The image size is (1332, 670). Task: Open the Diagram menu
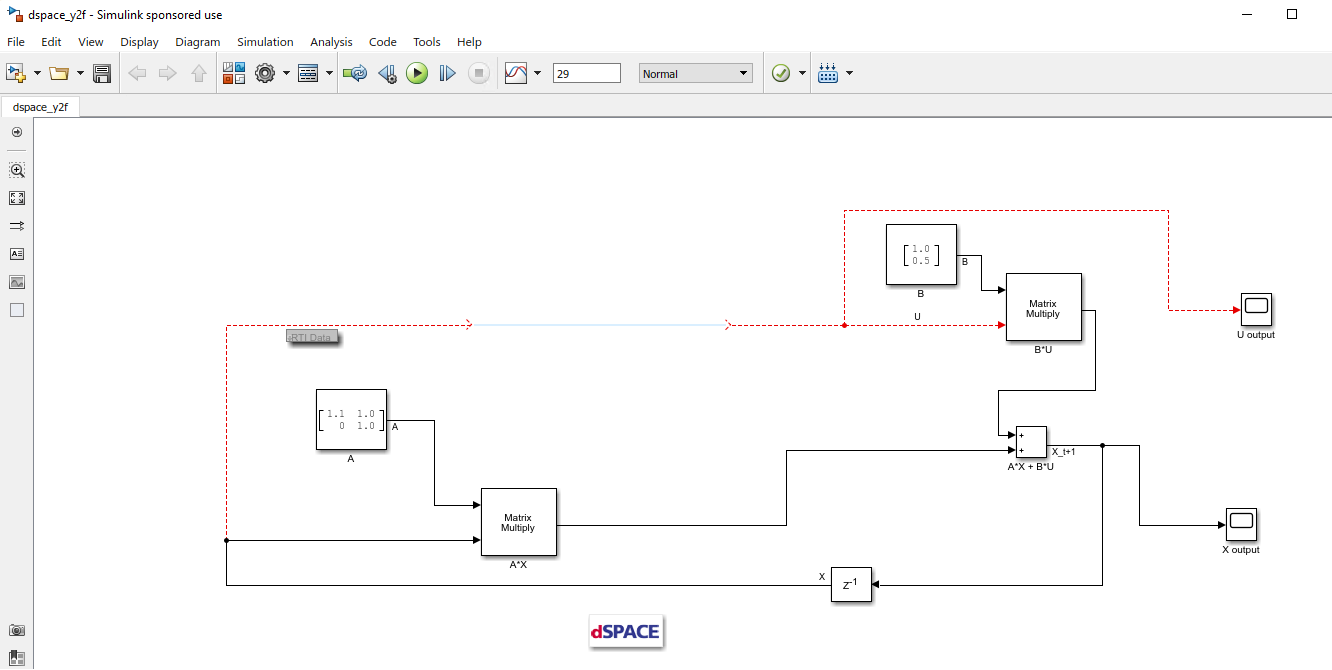pyautogui.click(x=197, y=42)
